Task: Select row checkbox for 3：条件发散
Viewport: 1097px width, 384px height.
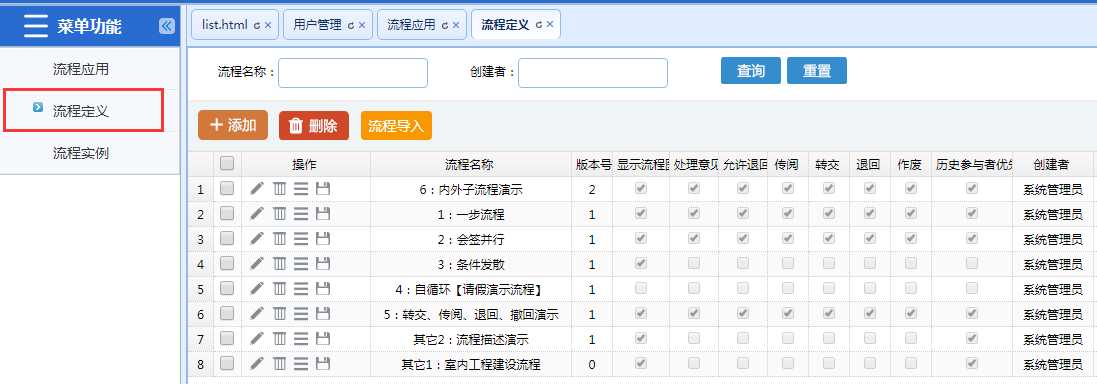Action: pyautogui.click(x=227, y=264)
